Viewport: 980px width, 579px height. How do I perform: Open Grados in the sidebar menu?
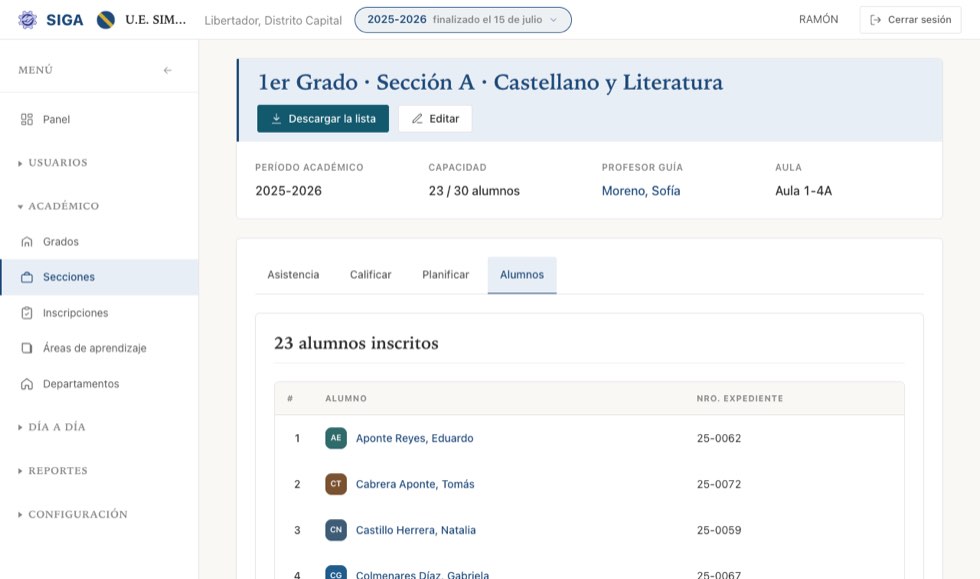99,241
